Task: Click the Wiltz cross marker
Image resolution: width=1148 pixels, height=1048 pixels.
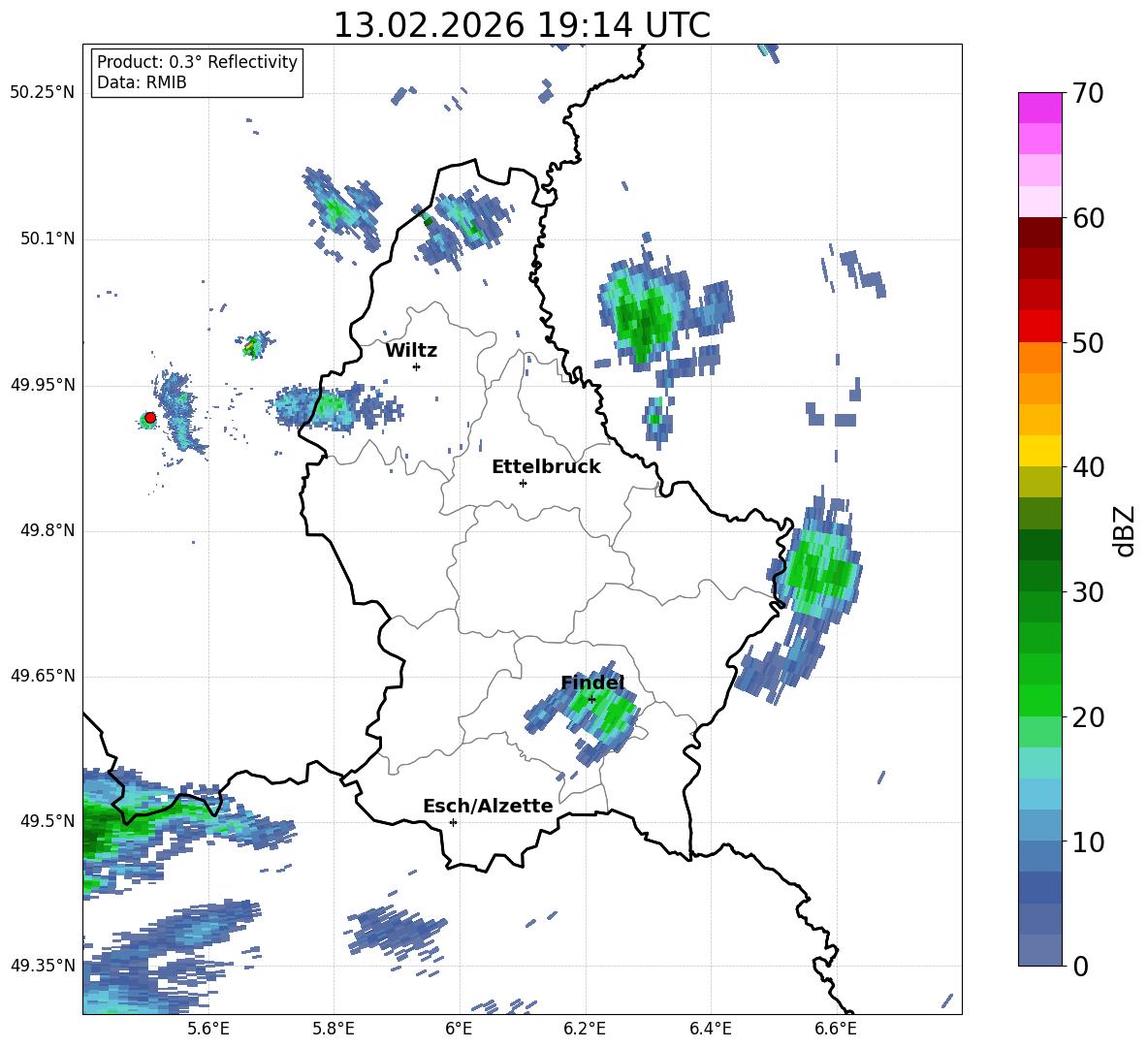Action: coord(417,366)
